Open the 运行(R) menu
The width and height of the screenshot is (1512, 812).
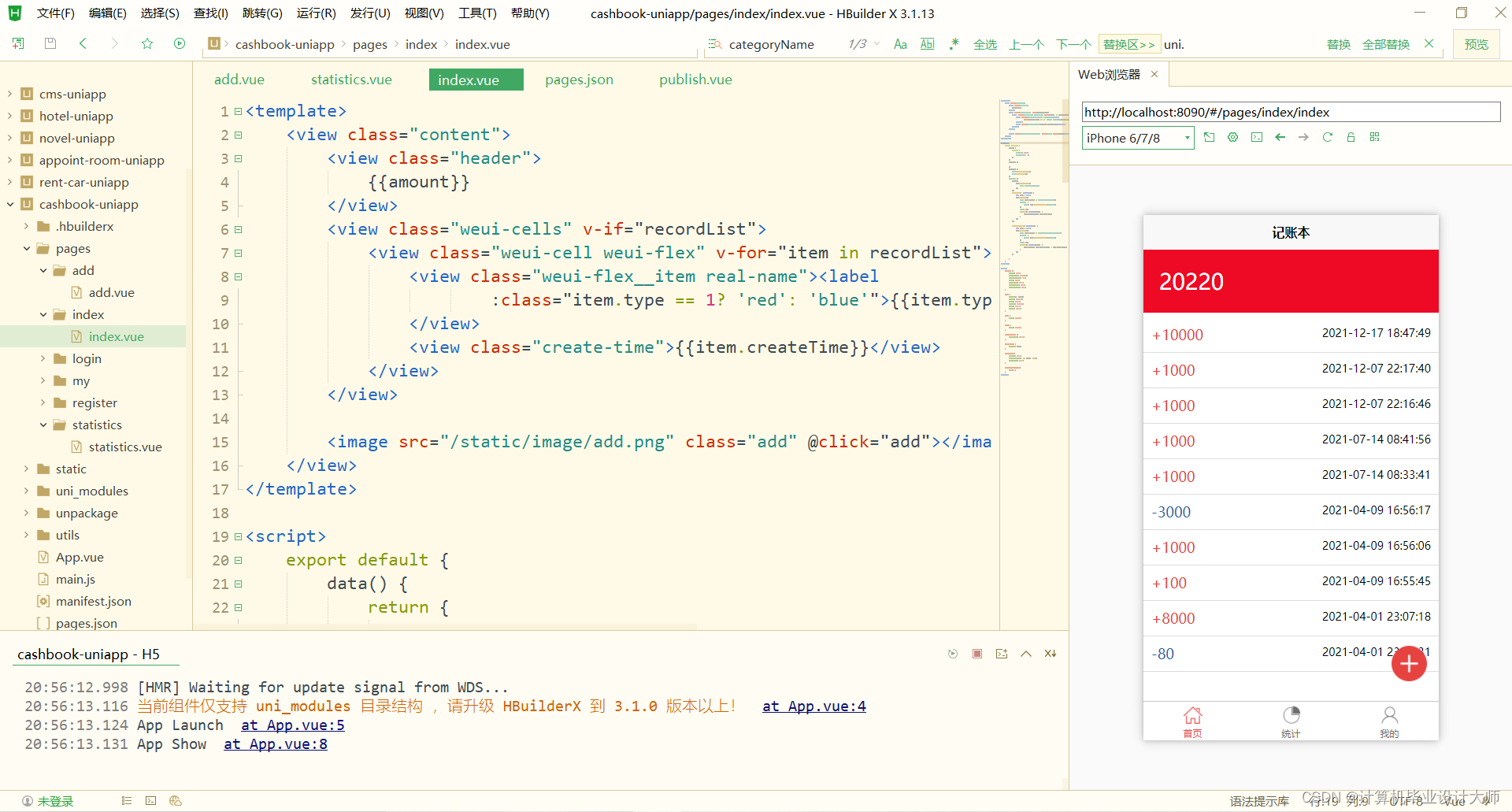[317, 13]
